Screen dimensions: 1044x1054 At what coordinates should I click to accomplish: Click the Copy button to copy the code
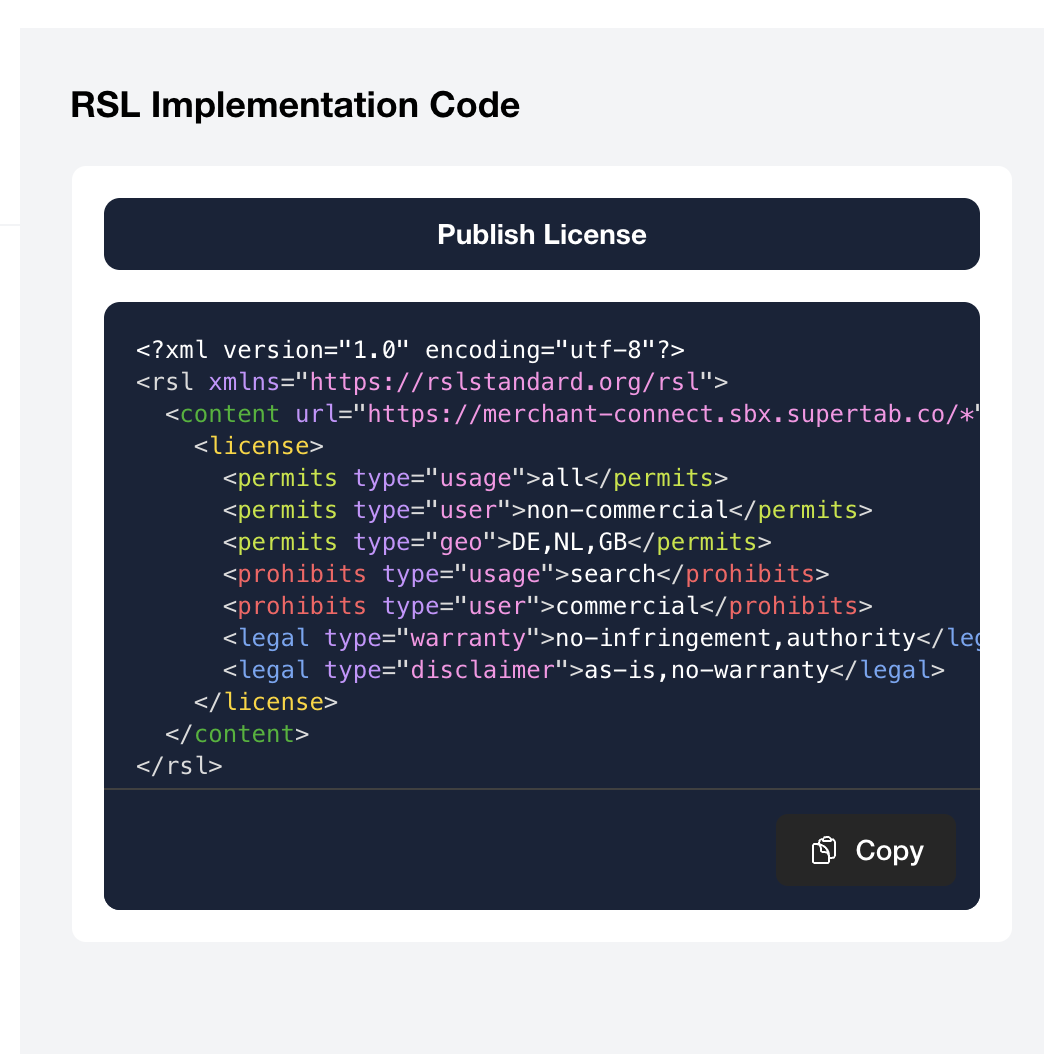[865, 850]
